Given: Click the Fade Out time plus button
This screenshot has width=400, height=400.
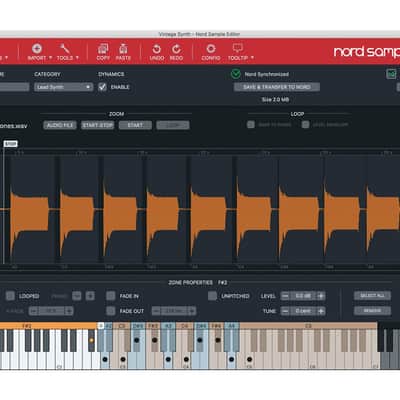Looking at the screenshot, I should 192,311.
